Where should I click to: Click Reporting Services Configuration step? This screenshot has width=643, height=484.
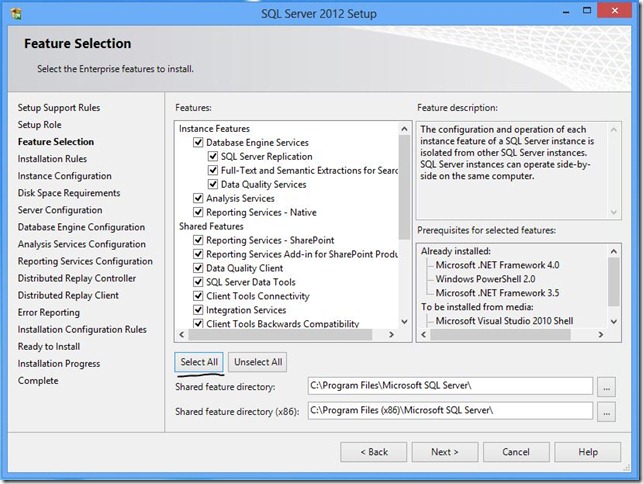pos(85,261)
